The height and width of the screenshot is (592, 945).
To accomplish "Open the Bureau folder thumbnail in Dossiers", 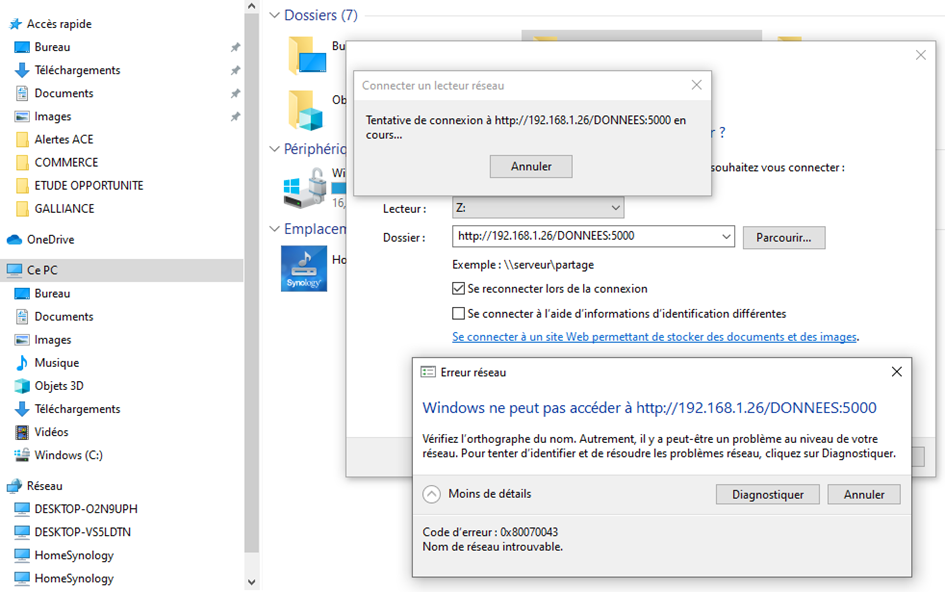I will click(307, 55).
